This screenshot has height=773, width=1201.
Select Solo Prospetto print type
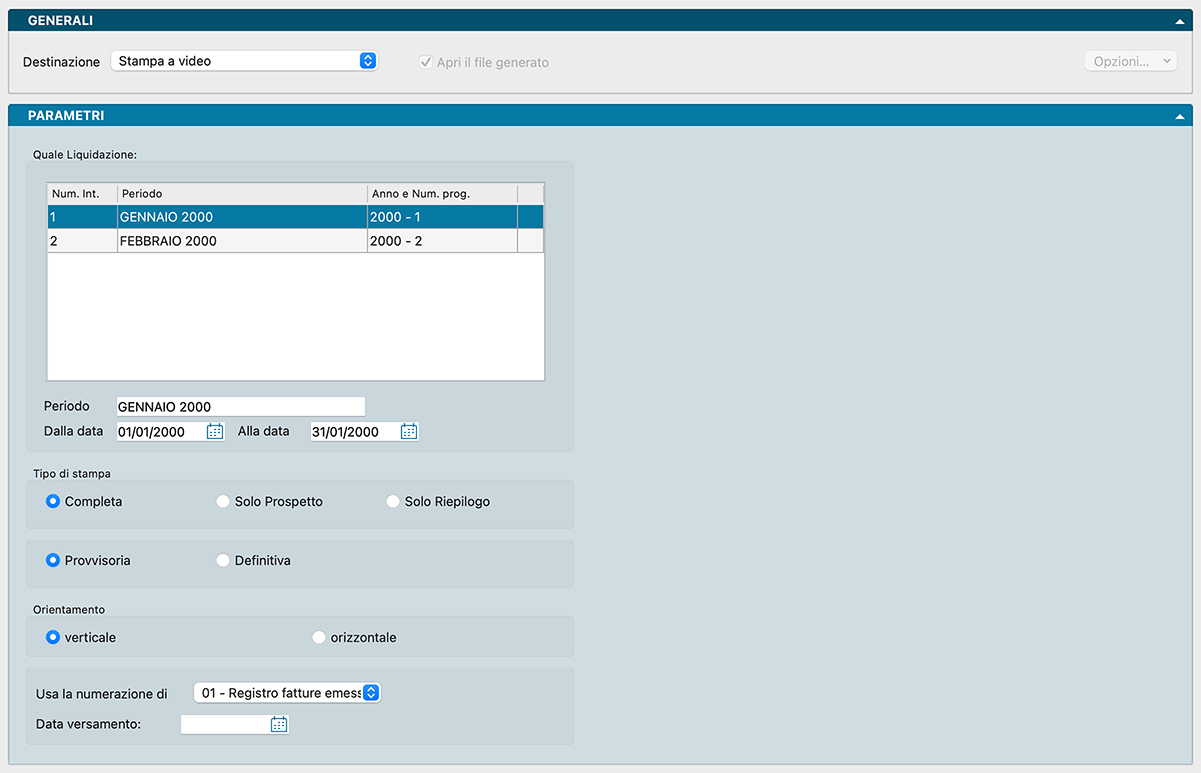point(223,502)
